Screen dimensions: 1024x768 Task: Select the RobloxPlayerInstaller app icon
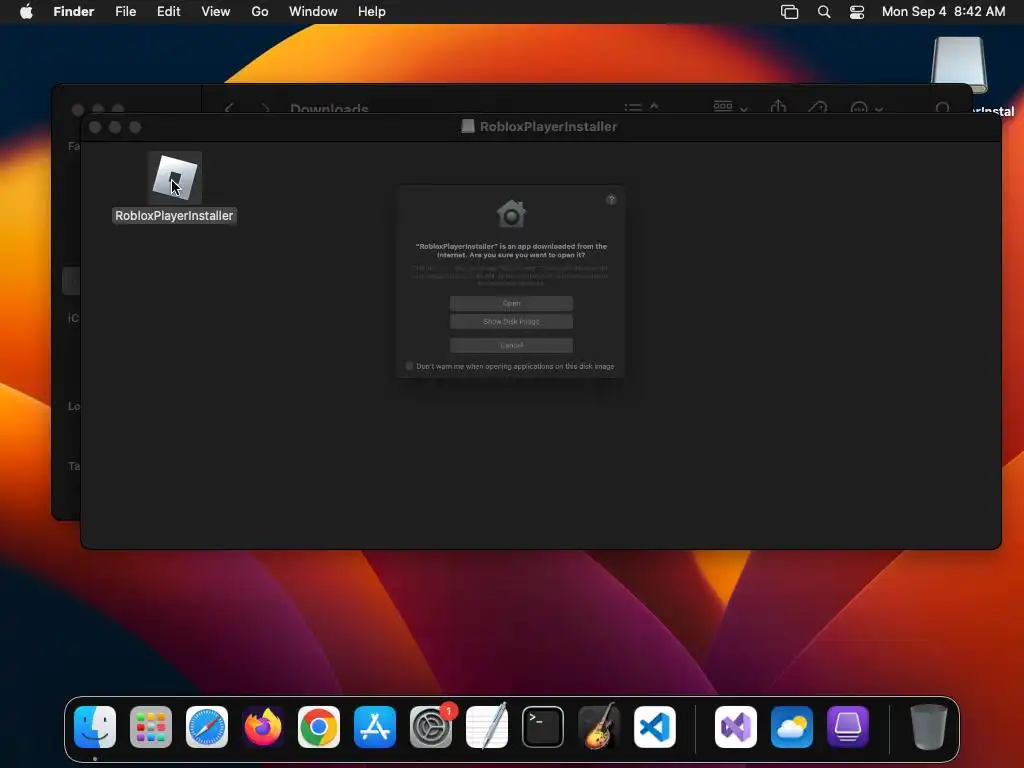pyautogui.click(x=174, y=178)
